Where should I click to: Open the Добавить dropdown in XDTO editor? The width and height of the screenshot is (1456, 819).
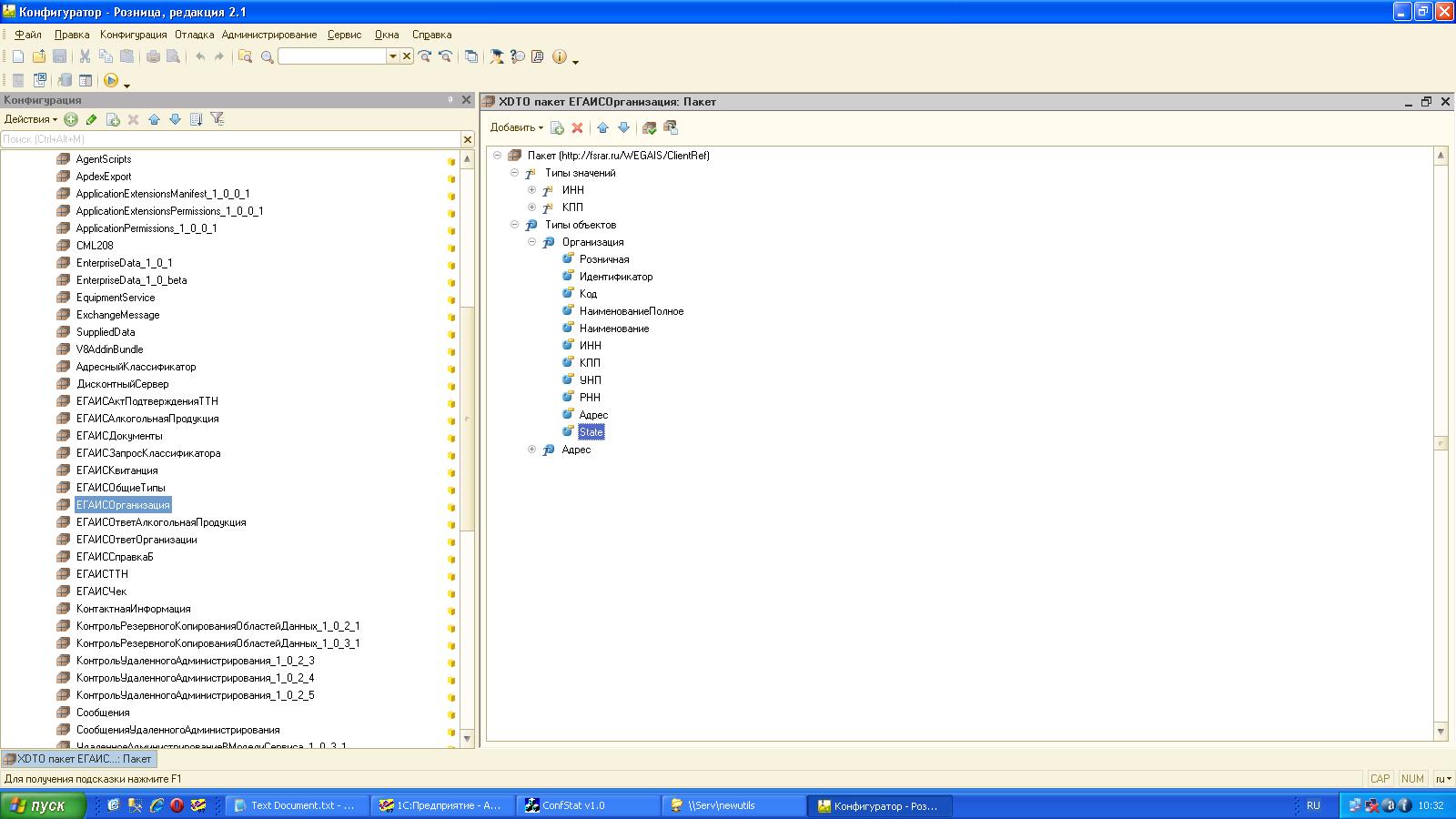pyautogui.click(x=516, y=127)
